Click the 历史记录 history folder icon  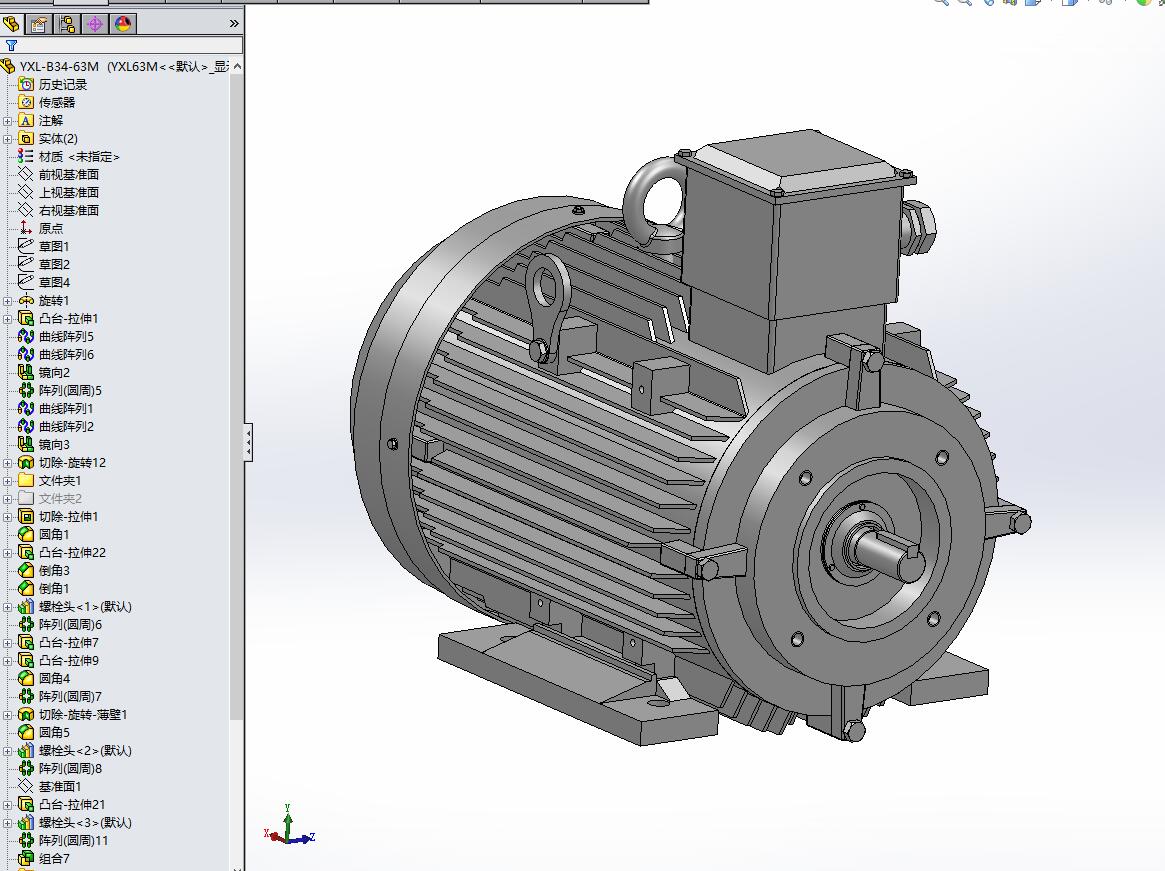tap(26, 84)
